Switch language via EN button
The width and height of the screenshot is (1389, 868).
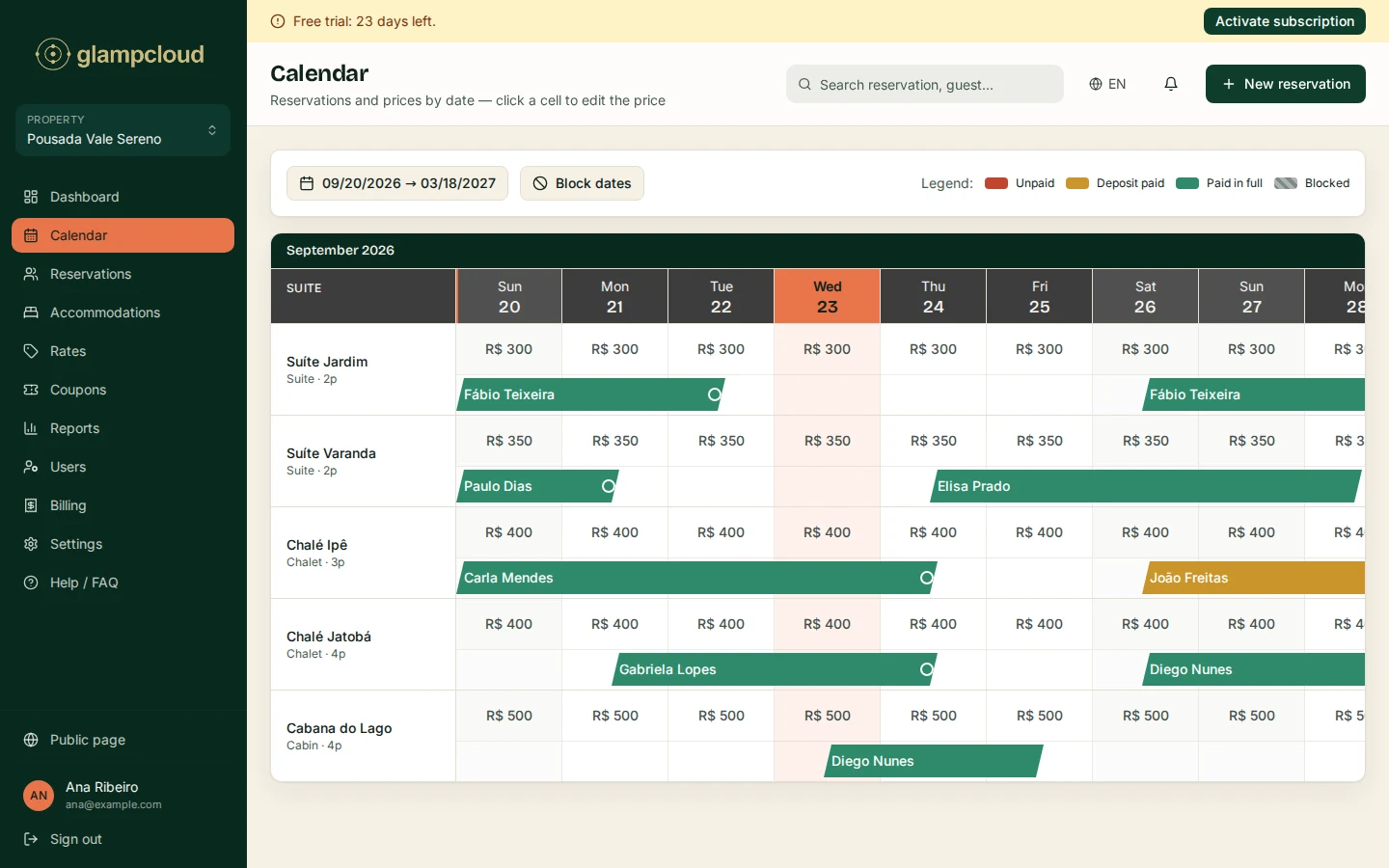[x=1107, y=84]
